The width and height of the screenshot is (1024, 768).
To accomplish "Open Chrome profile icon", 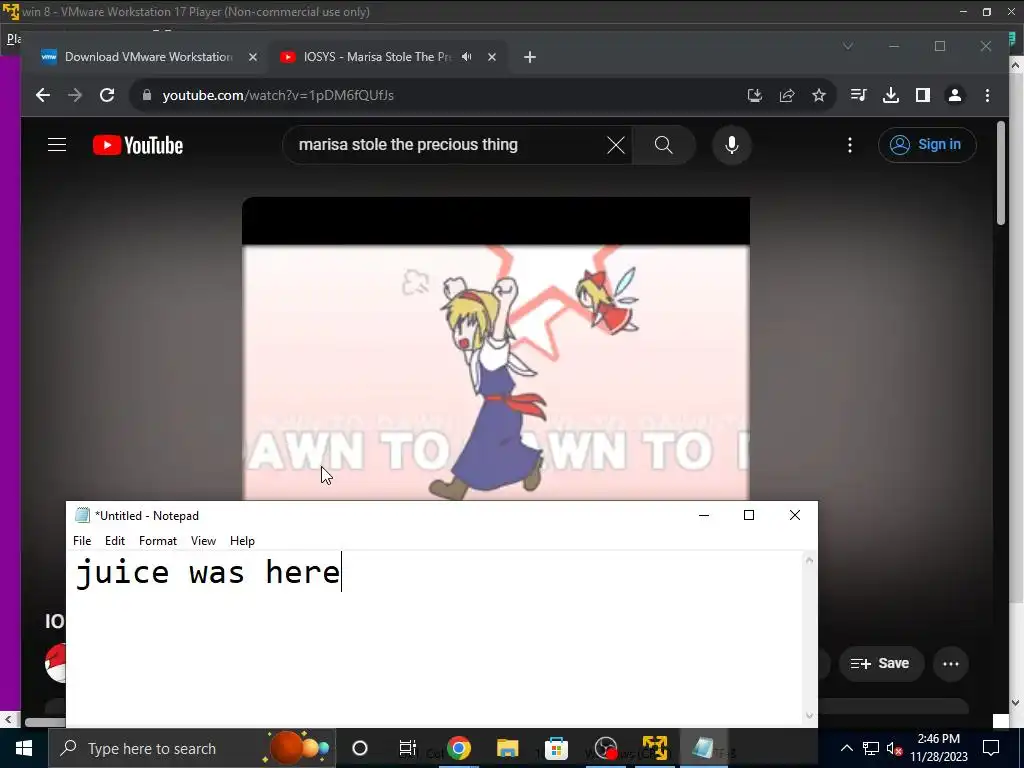I will click(x=955, y=95).
